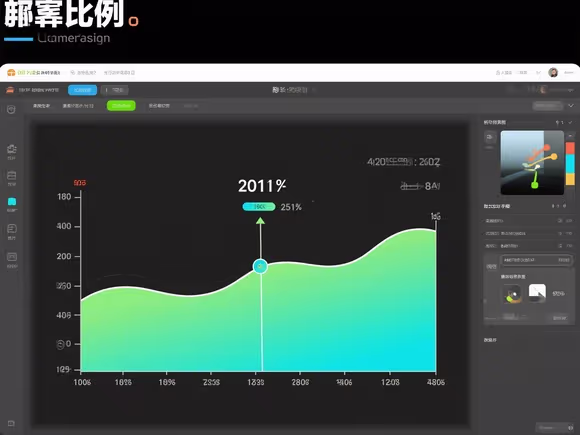This screenshot has height=435, width=580.
Task: Click the button at bottom of properties card
Action: coord(559,318)
